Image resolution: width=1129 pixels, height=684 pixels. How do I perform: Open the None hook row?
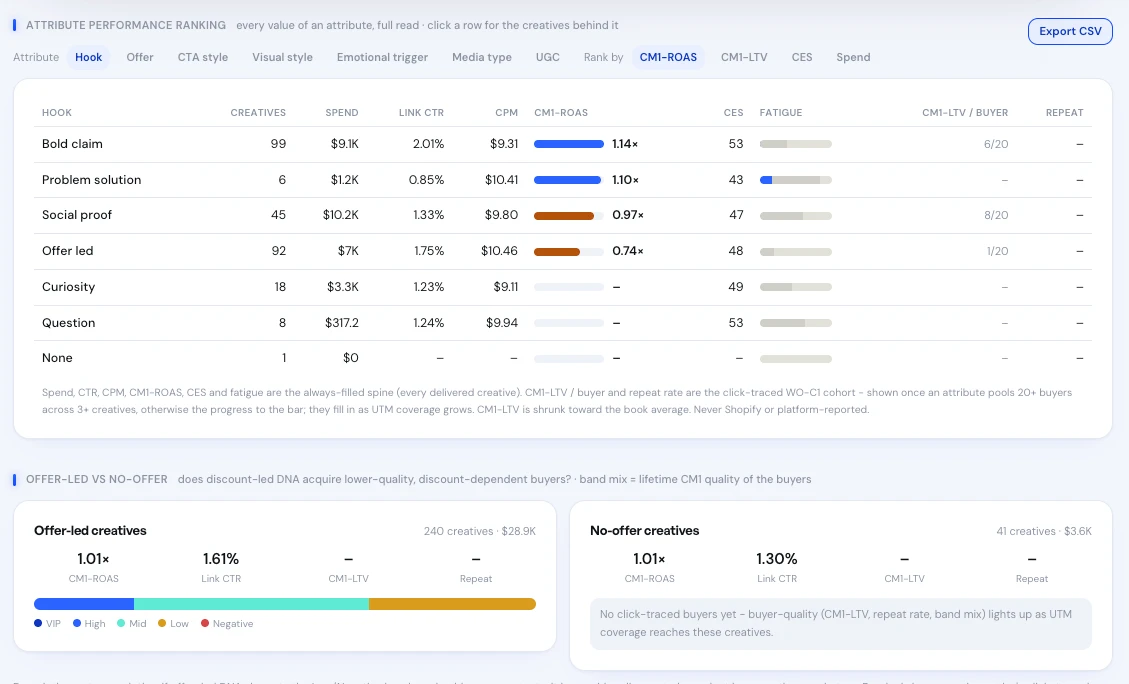point(562,358)
